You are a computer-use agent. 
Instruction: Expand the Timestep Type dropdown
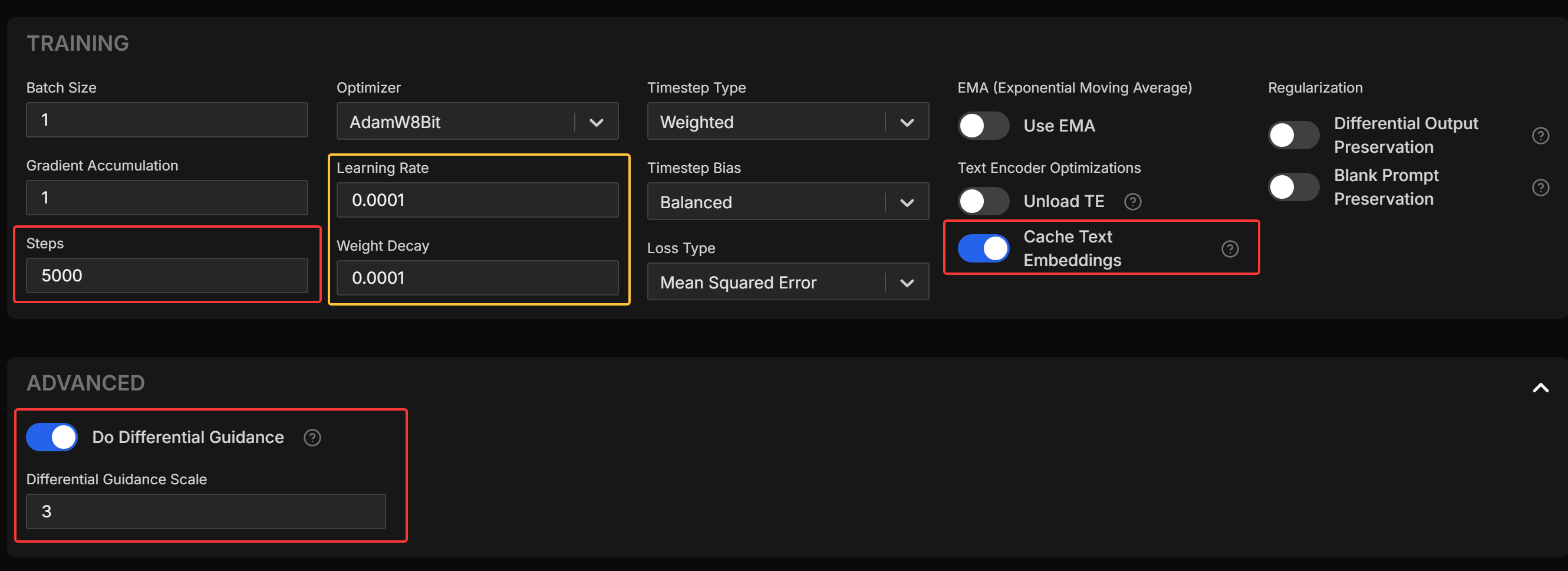788,122
